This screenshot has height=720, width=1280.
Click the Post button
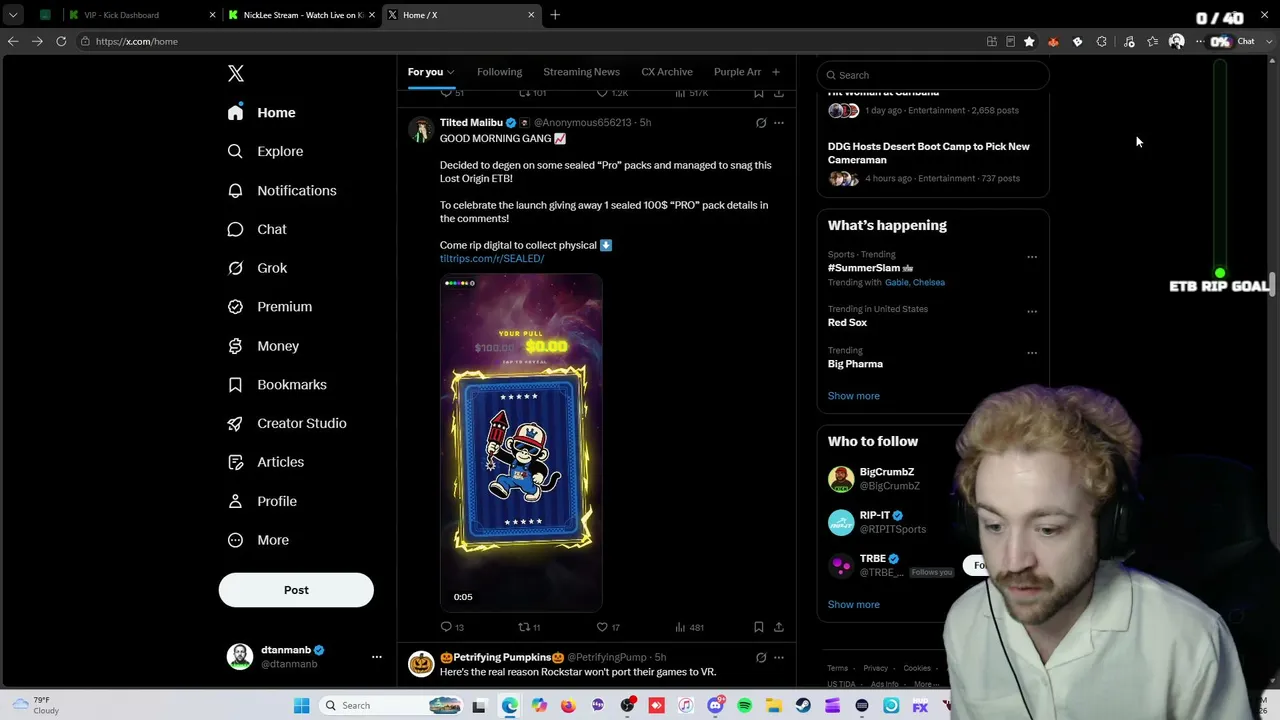coord(296,590)
